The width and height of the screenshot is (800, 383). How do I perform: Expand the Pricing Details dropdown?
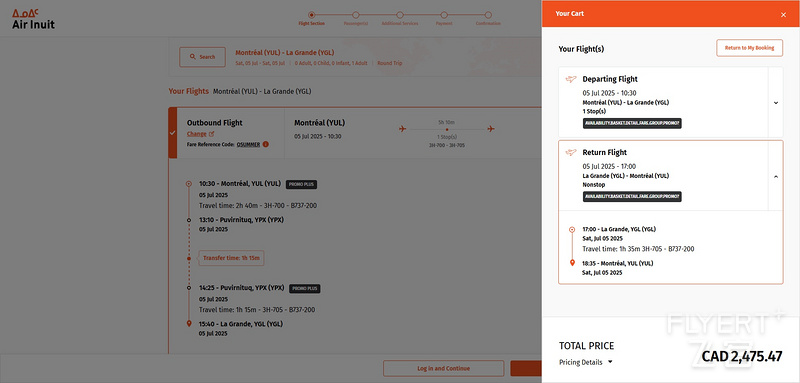(586, 362)
